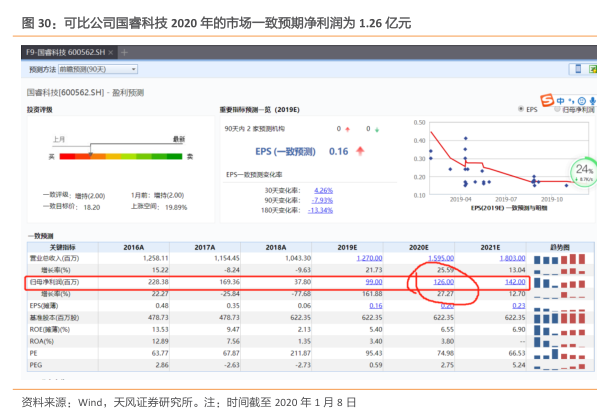Click the red segment of rating bar
The width and height of the screenshot is (597, 414).
[x=67, y=157]
